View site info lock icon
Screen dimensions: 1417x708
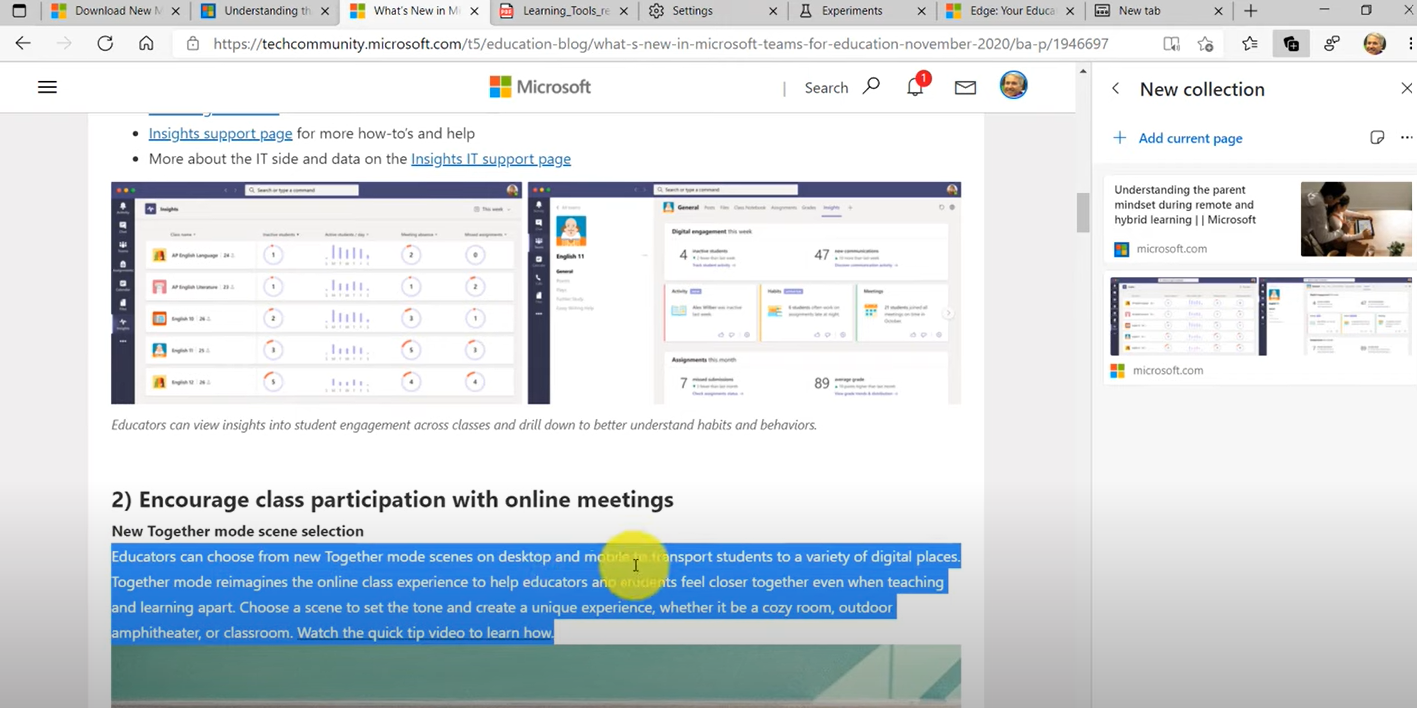pos(193,44)
